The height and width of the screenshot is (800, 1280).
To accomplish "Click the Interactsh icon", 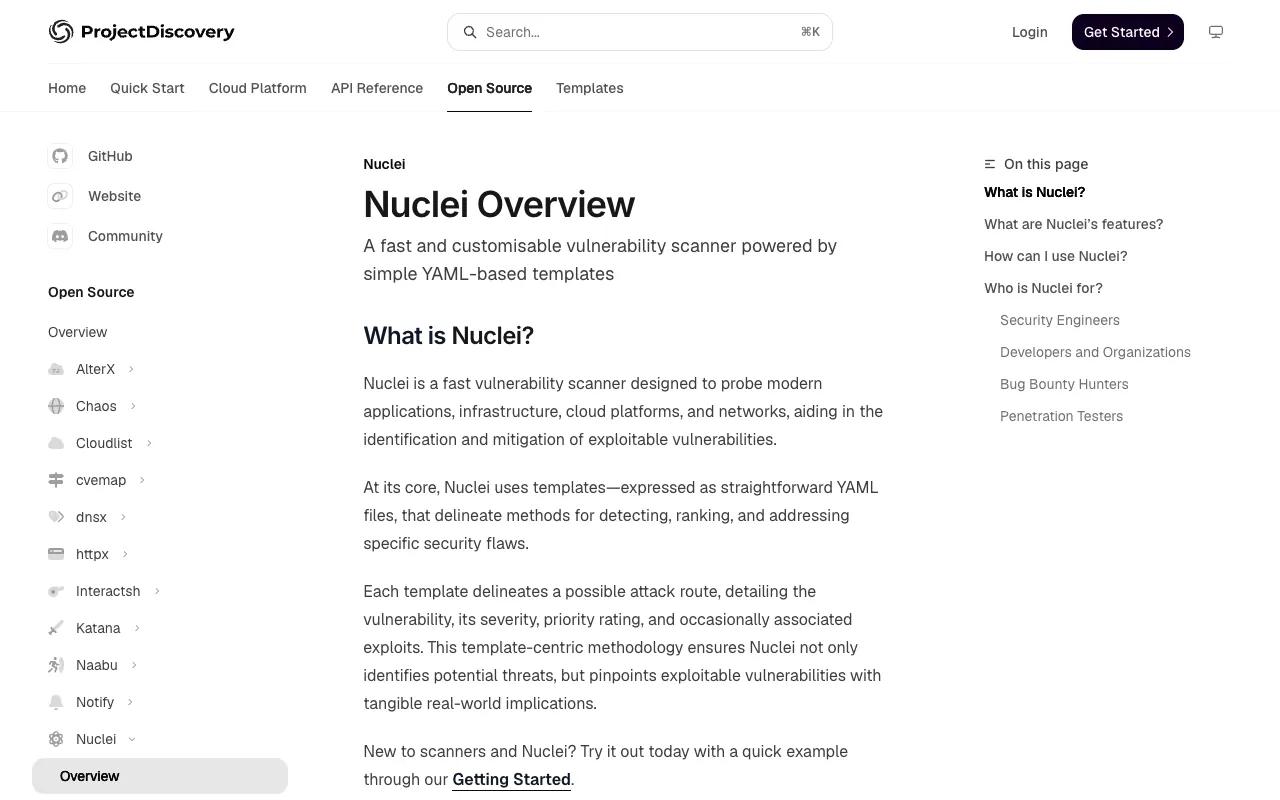I will pos(56,591).
